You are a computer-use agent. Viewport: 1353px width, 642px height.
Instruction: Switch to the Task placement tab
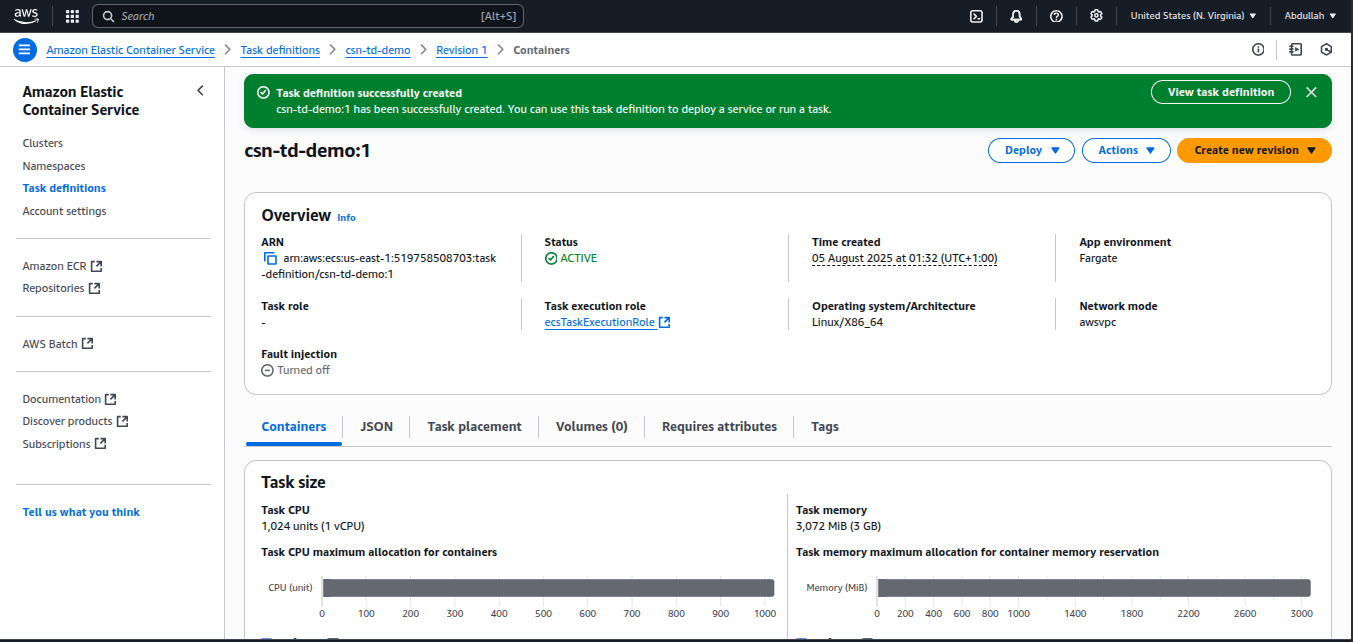(x=474, y=427)
